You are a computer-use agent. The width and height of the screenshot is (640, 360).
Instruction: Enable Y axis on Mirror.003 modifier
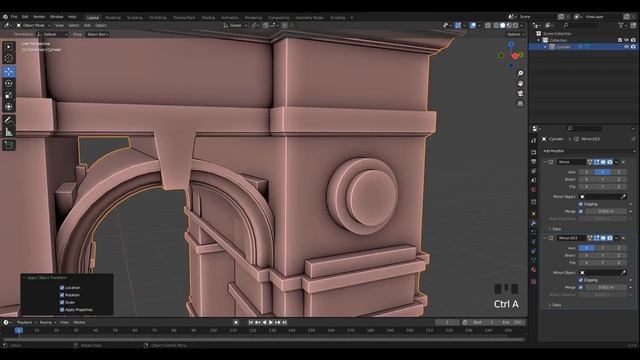[602, 248]
